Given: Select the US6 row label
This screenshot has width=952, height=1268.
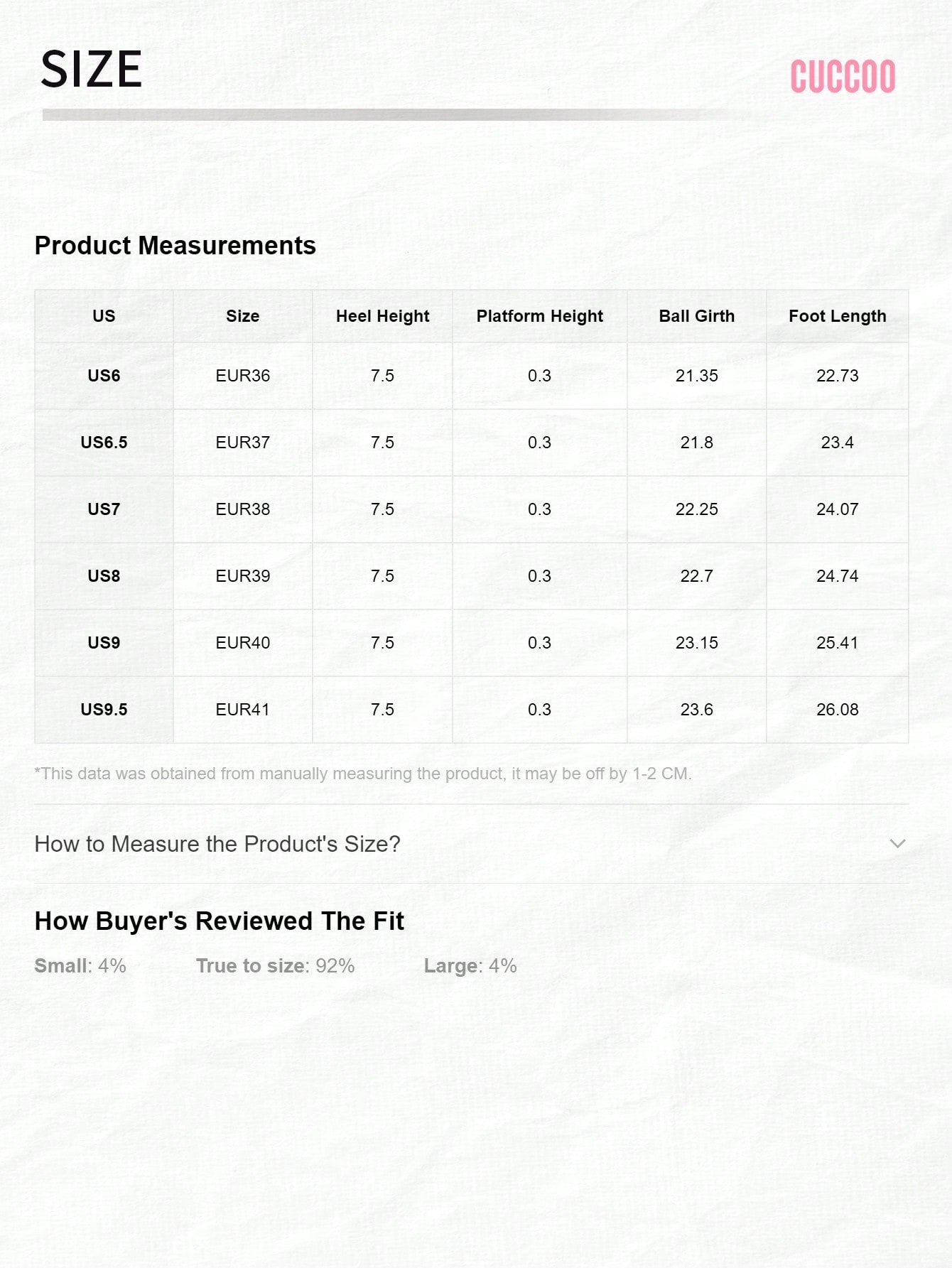Looking at the screenshot, I should coord(104,376).
